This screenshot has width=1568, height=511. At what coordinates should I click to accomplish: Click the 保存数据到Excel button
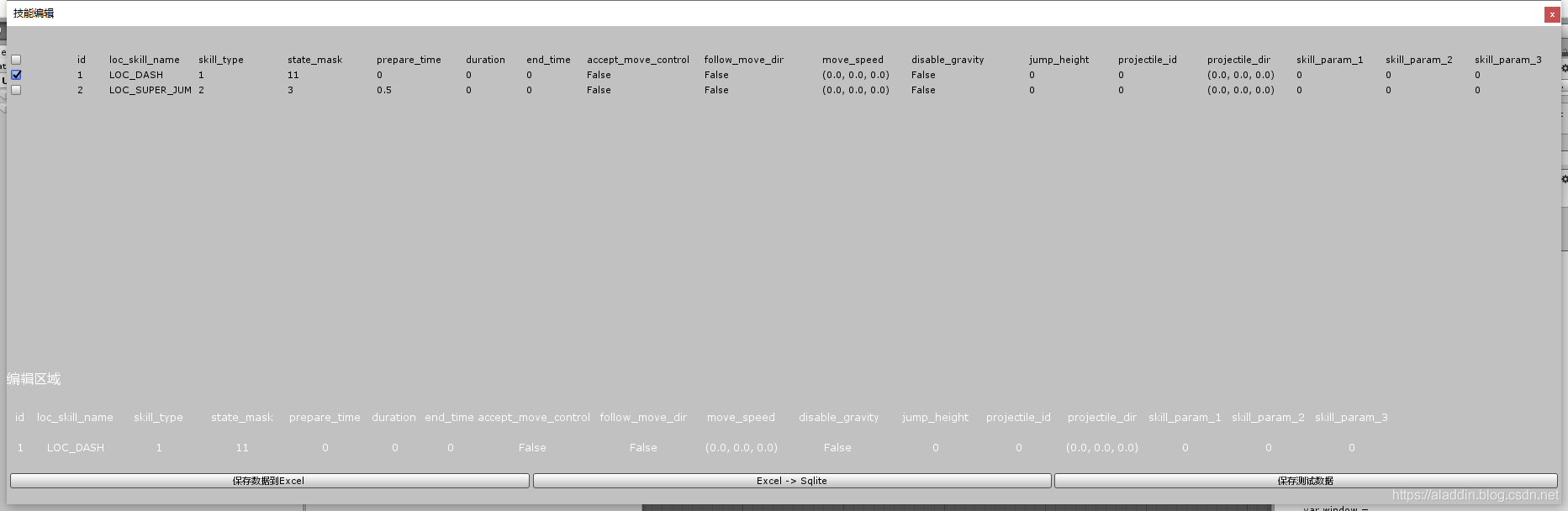click(269, 481)
